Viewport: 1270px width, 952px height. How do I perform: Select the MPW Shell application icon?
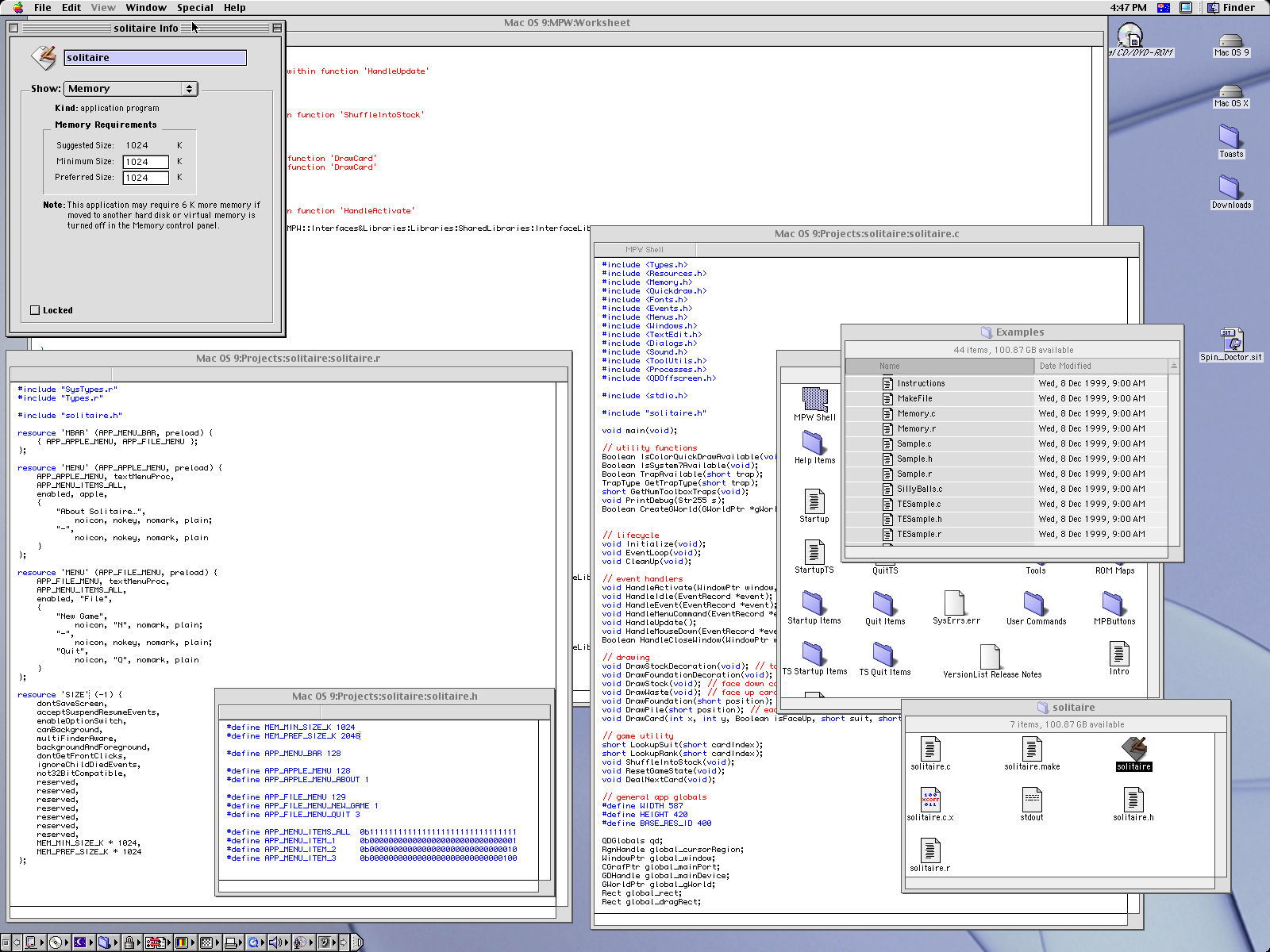click(814, 399)
